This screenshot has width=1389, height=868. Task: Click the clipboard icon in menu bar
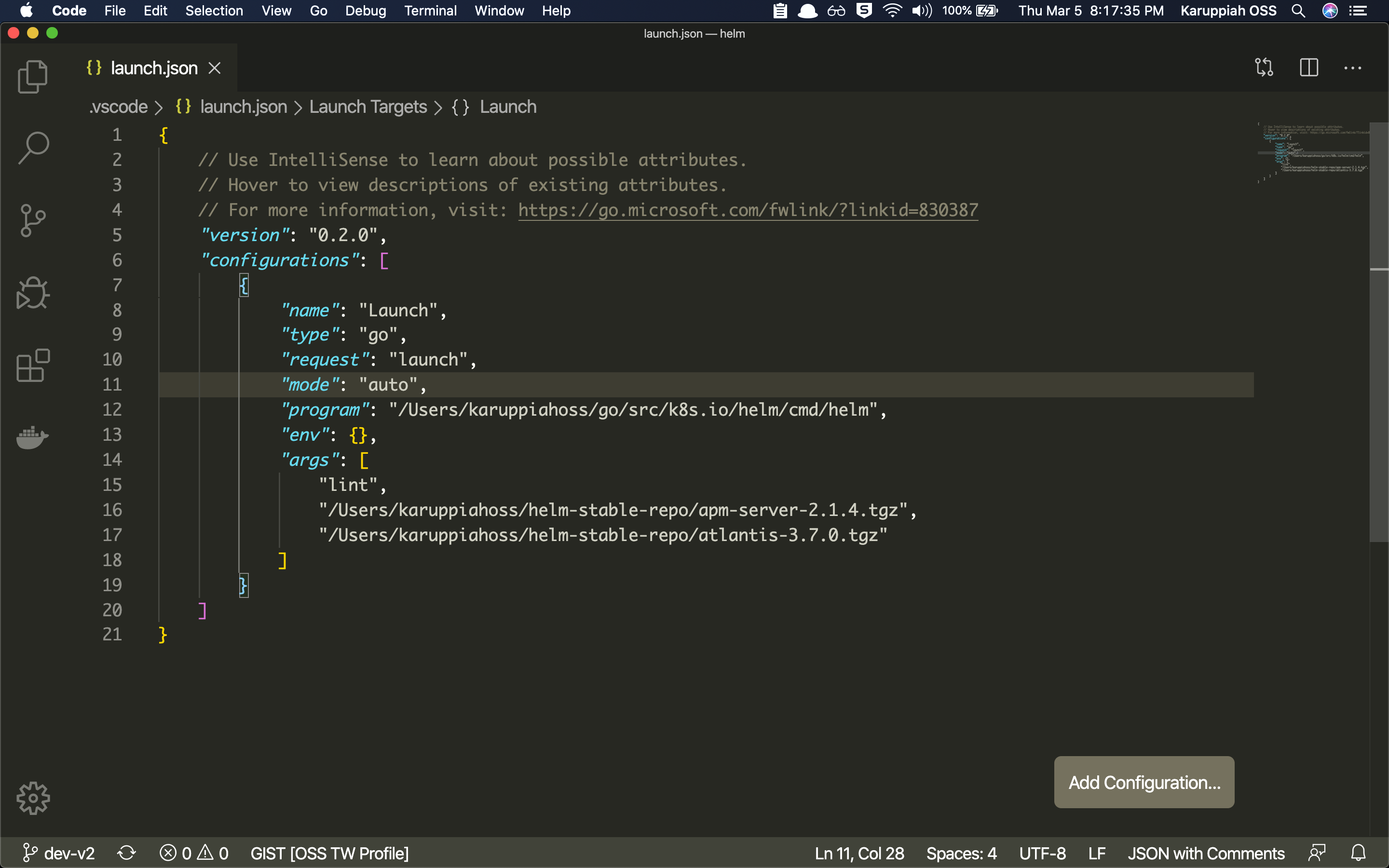click(780, 10)
